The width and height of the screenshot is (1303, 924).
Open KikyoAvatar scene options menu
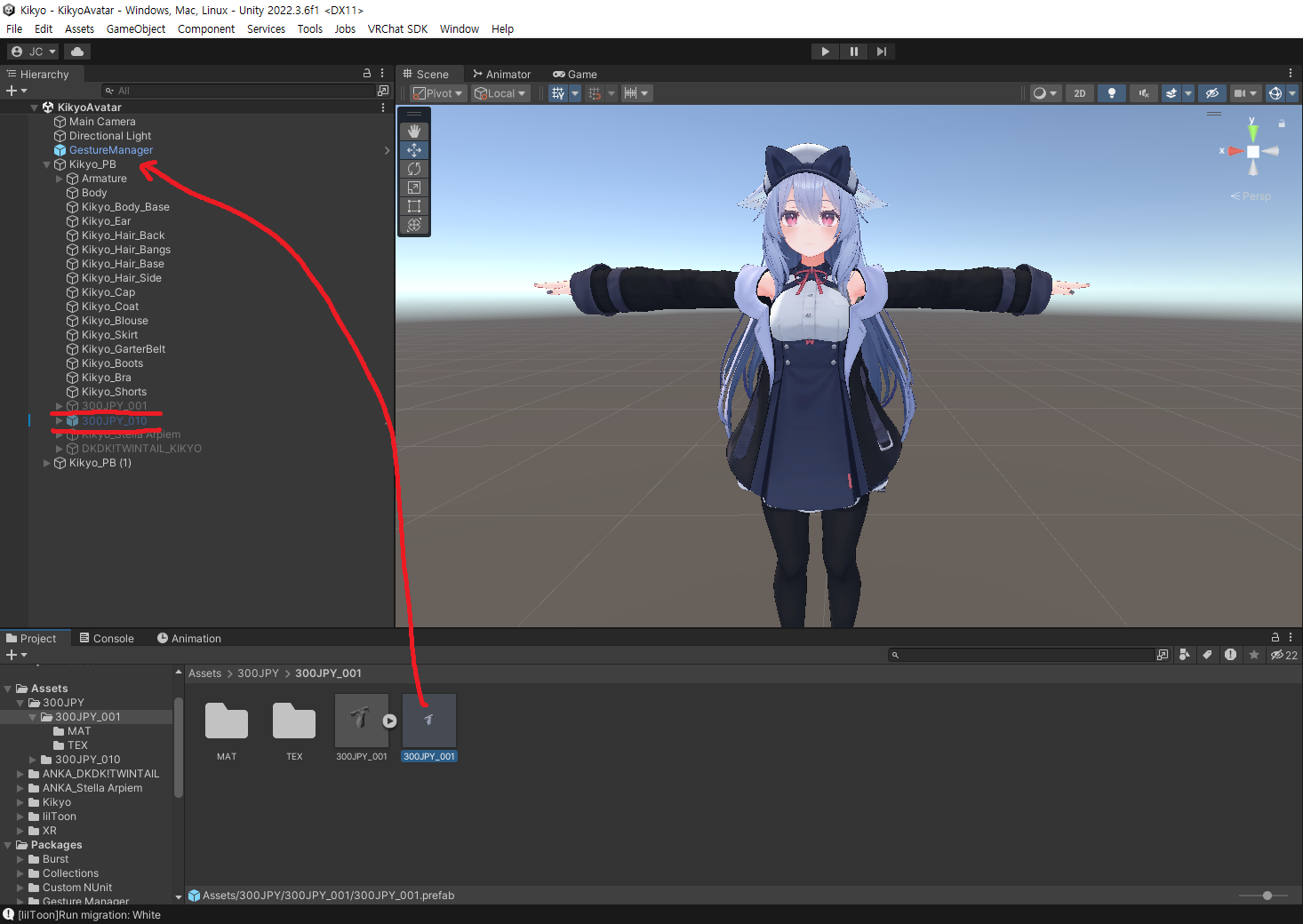383,108
